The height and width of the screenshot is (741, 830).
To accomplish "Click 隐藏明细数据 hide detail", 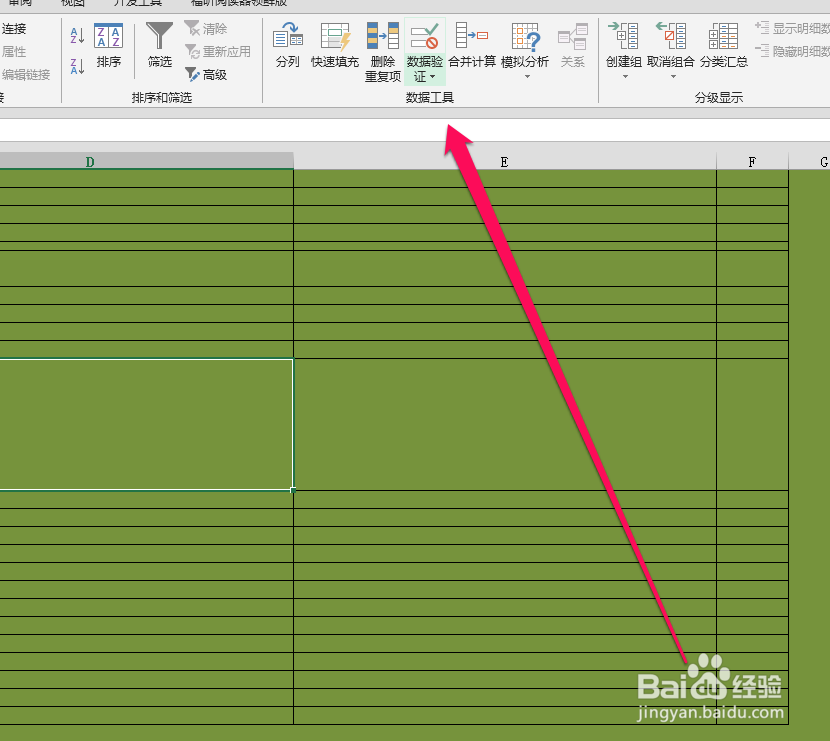I will 792,51.
